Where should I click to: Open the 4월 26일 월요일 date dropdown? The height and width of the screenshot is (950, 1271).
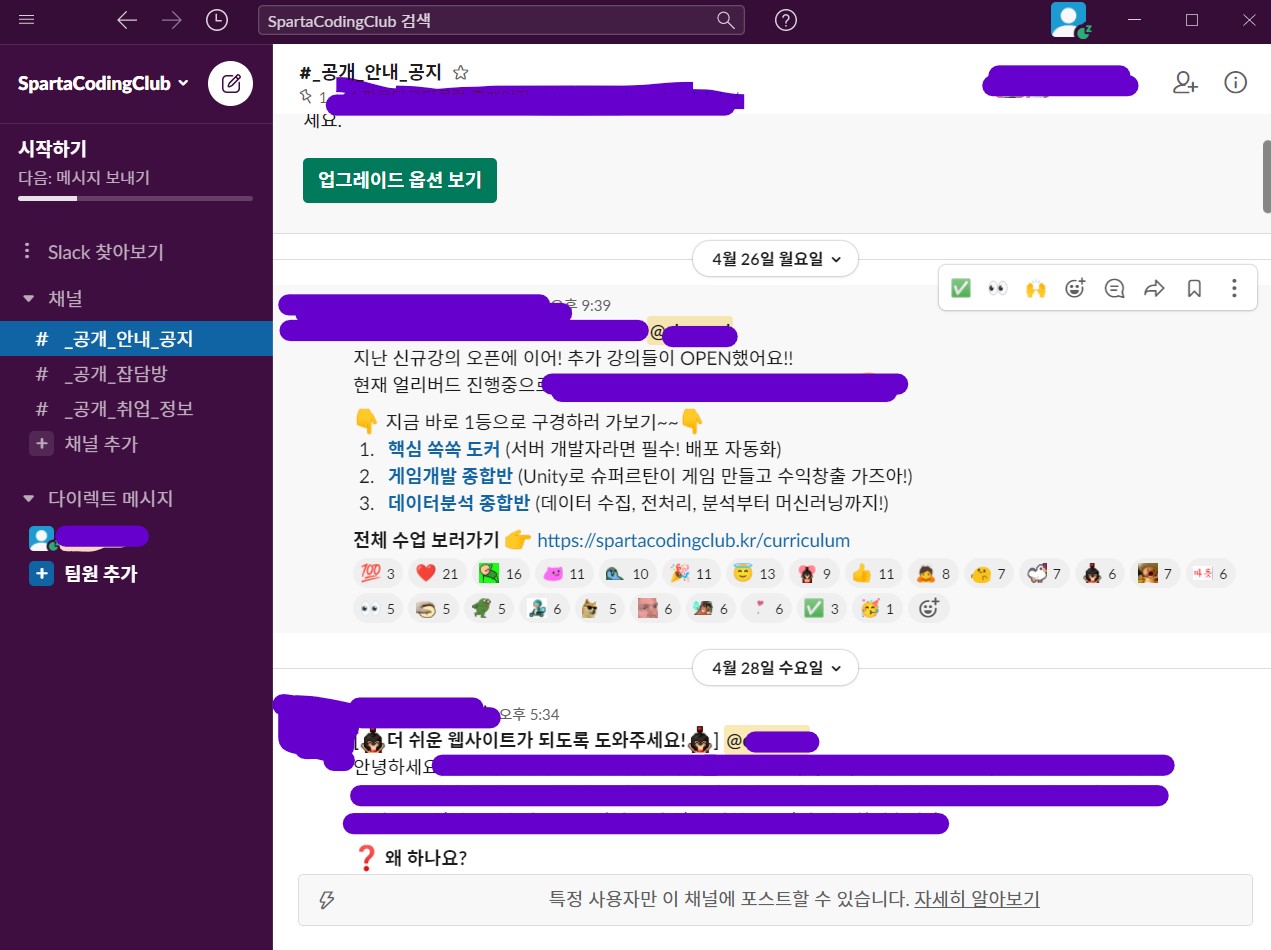775,259
